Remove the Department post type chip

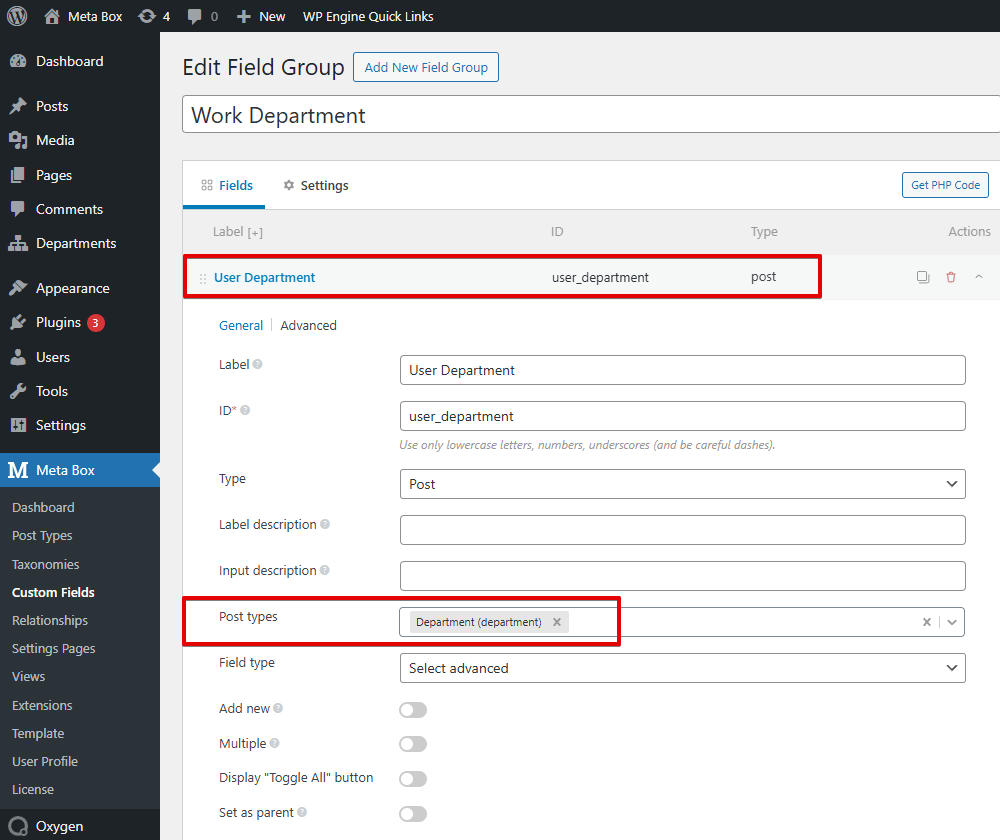tap(556, 621)
